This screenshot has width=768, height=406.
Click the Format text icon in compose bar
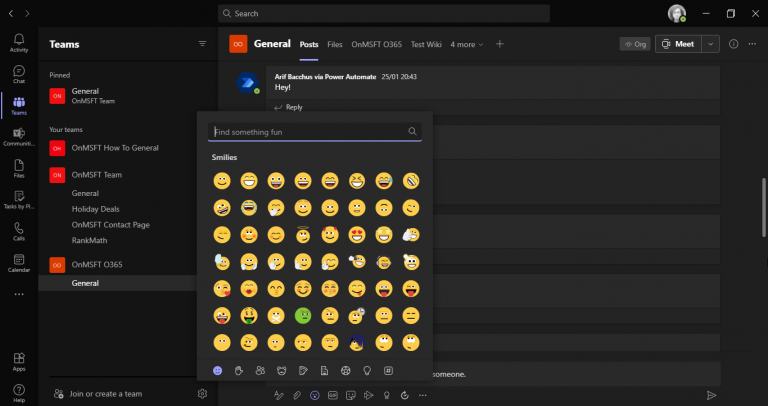coord(279,395)
